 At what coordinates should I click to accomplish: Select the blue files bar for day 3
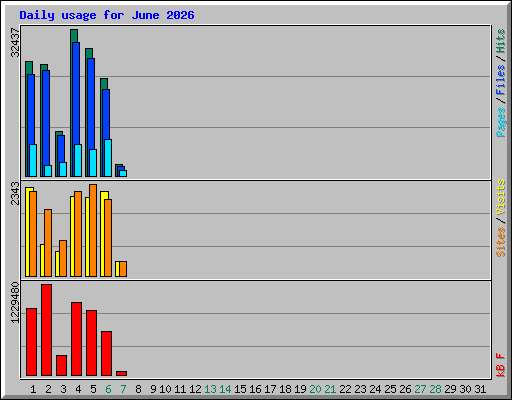(61, 149)
